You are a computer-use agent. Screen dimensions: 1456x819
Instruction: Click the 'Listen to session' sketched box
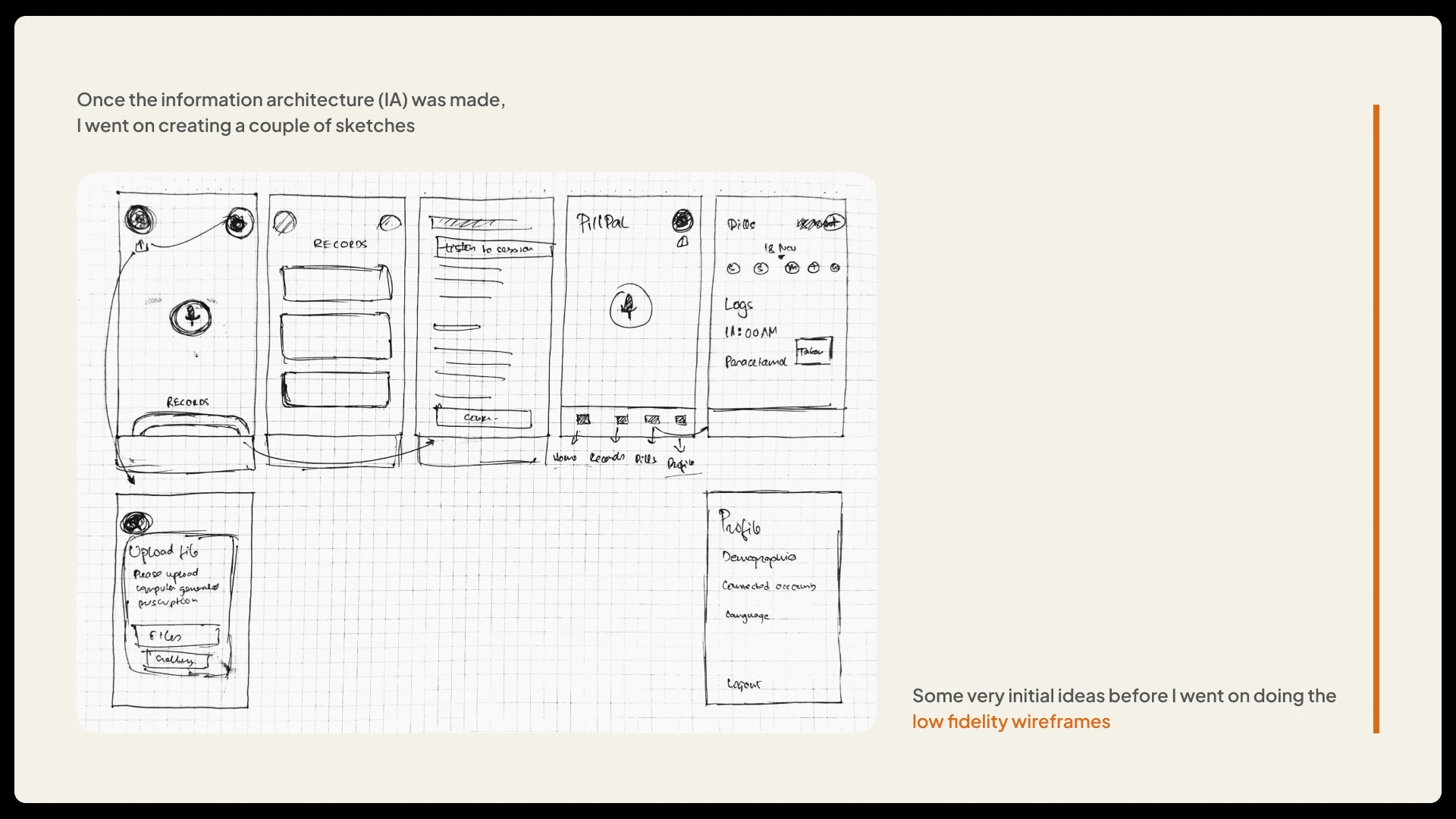[x=494, y=248]
